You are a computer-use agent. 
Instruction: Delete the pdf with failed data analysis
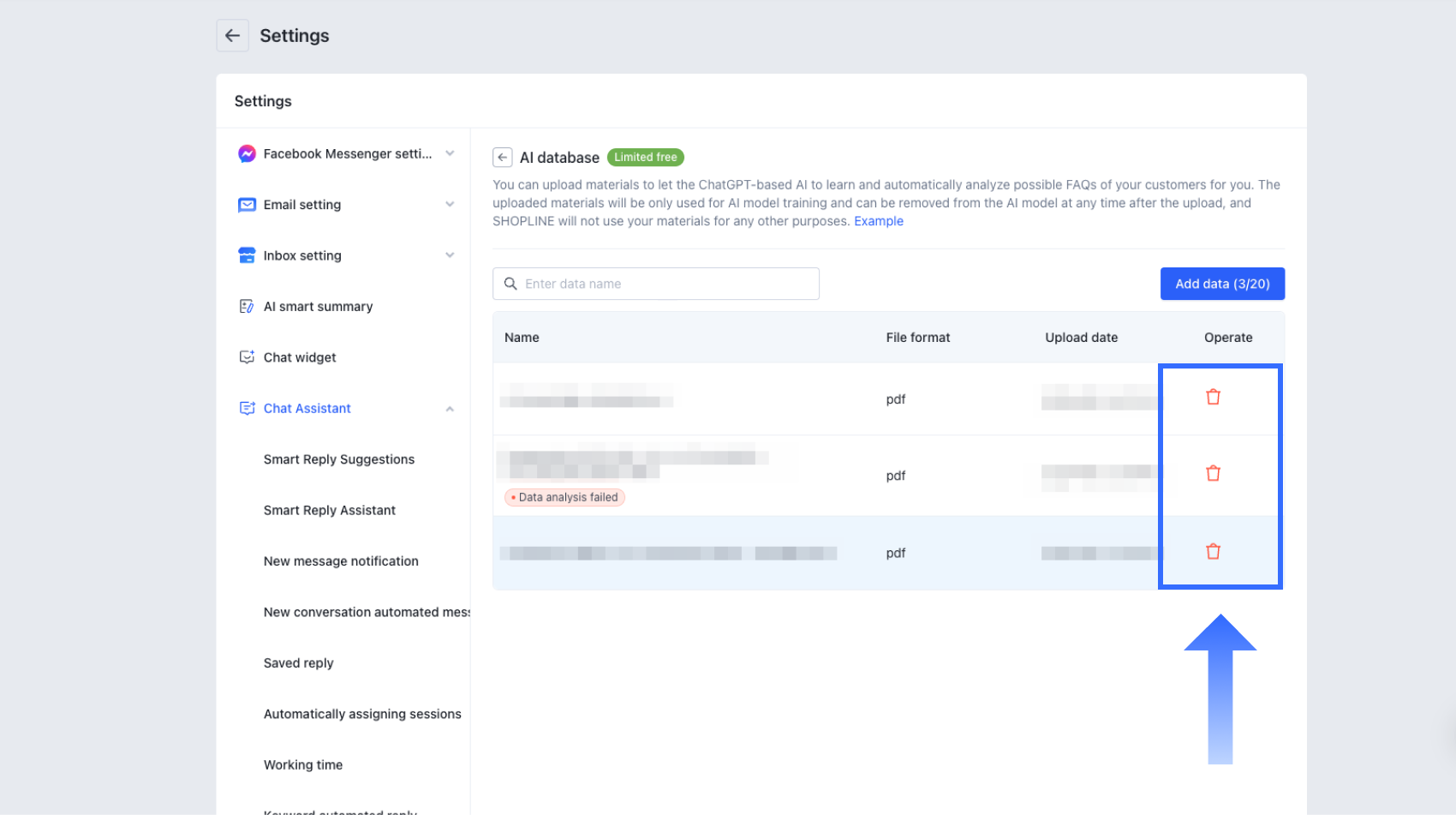pos(1213,473)
